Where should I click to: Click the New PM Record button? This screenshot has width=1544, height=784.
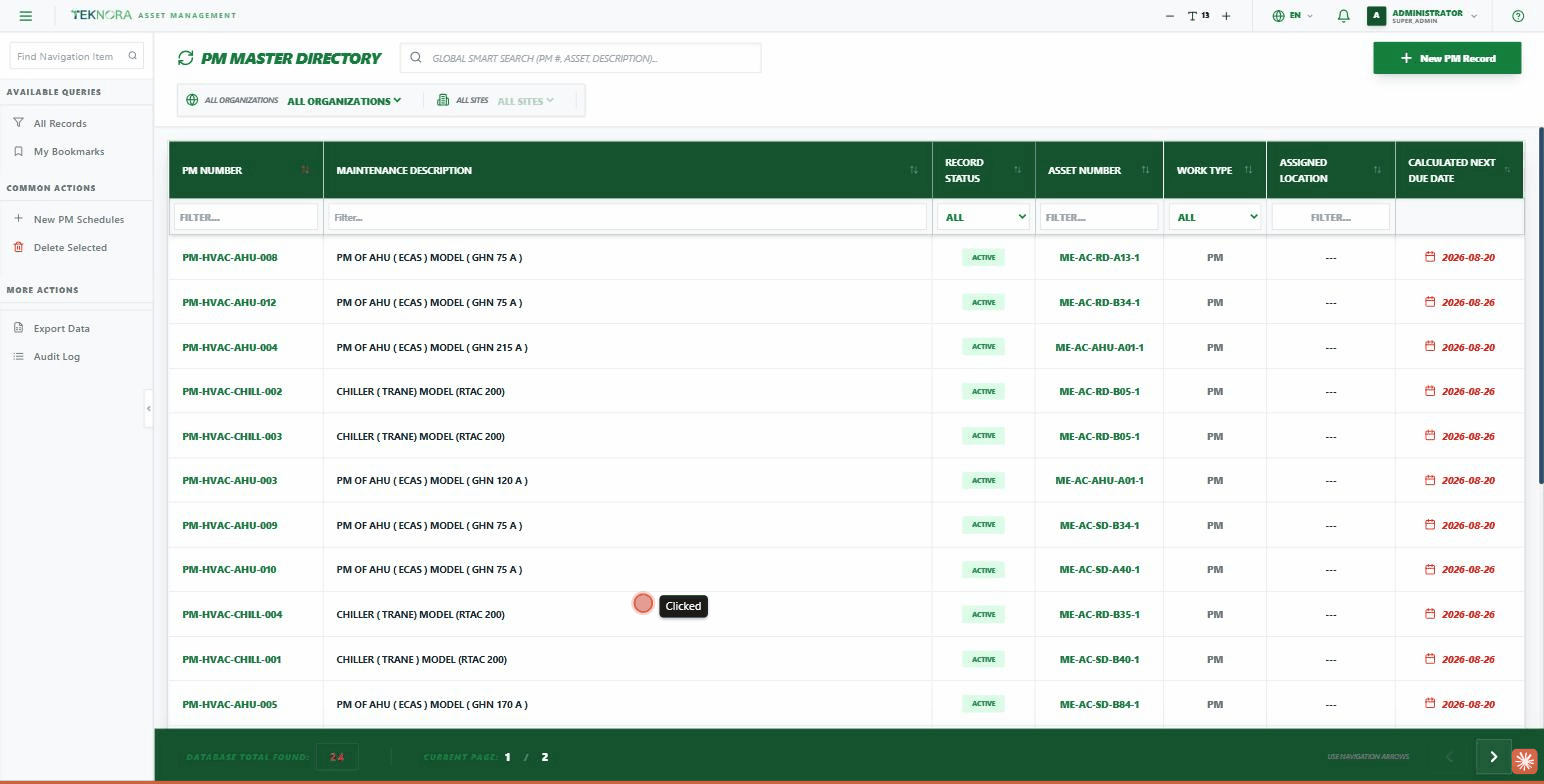pos(1447,58)
